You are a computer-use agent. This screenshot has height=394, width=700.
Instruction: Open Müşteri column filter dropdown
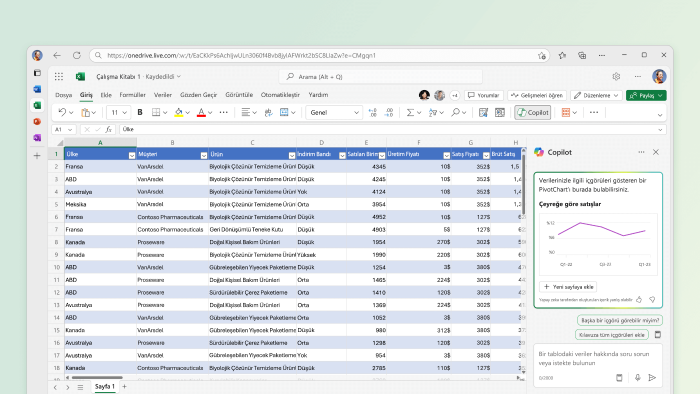(204, 155)
